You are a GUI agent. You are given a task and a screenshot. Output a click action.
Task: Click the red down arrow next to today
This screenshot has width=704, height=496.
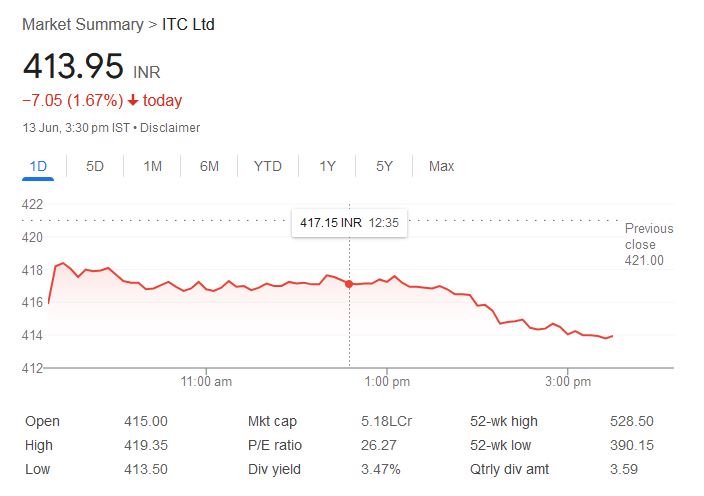(x=133, y=101)
